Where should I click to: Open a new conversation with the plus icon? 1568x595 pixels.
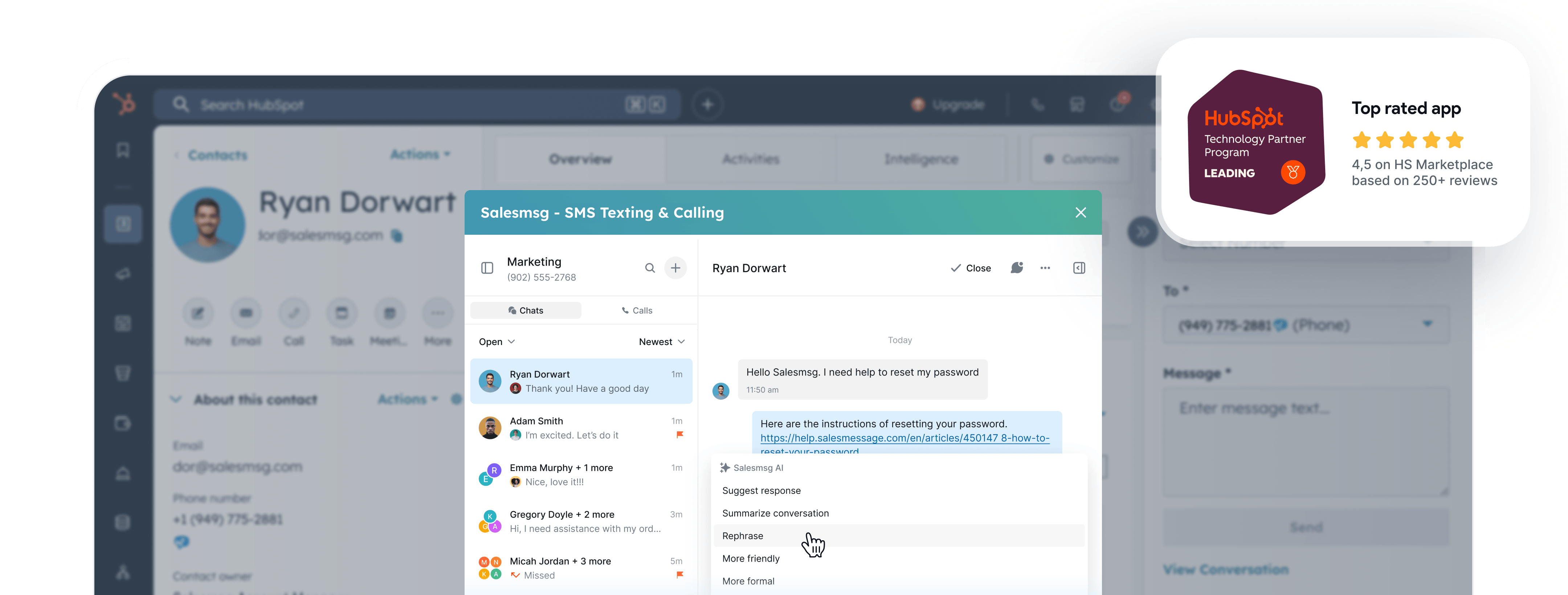click(x=675, y=268)
